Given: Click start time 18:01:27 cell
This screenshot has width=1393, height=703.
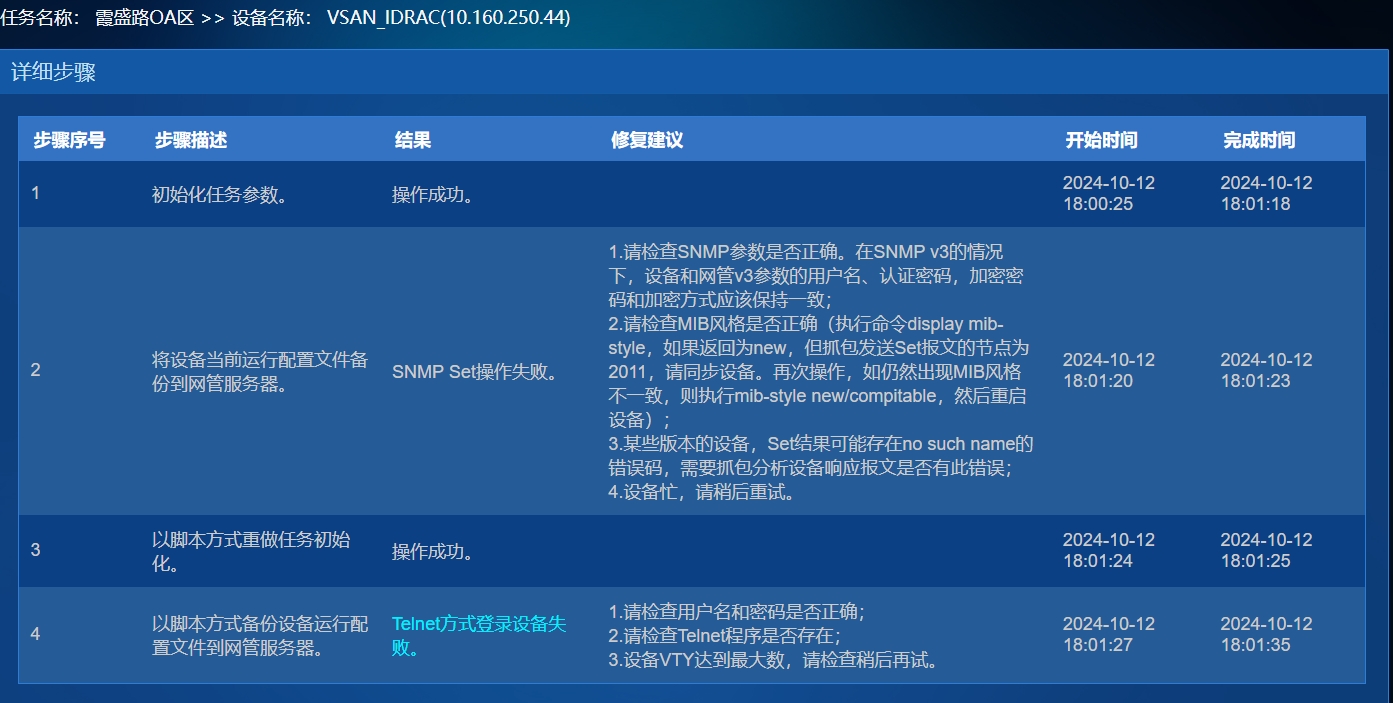Looking at the screenshot, I should pos(1108,634).
